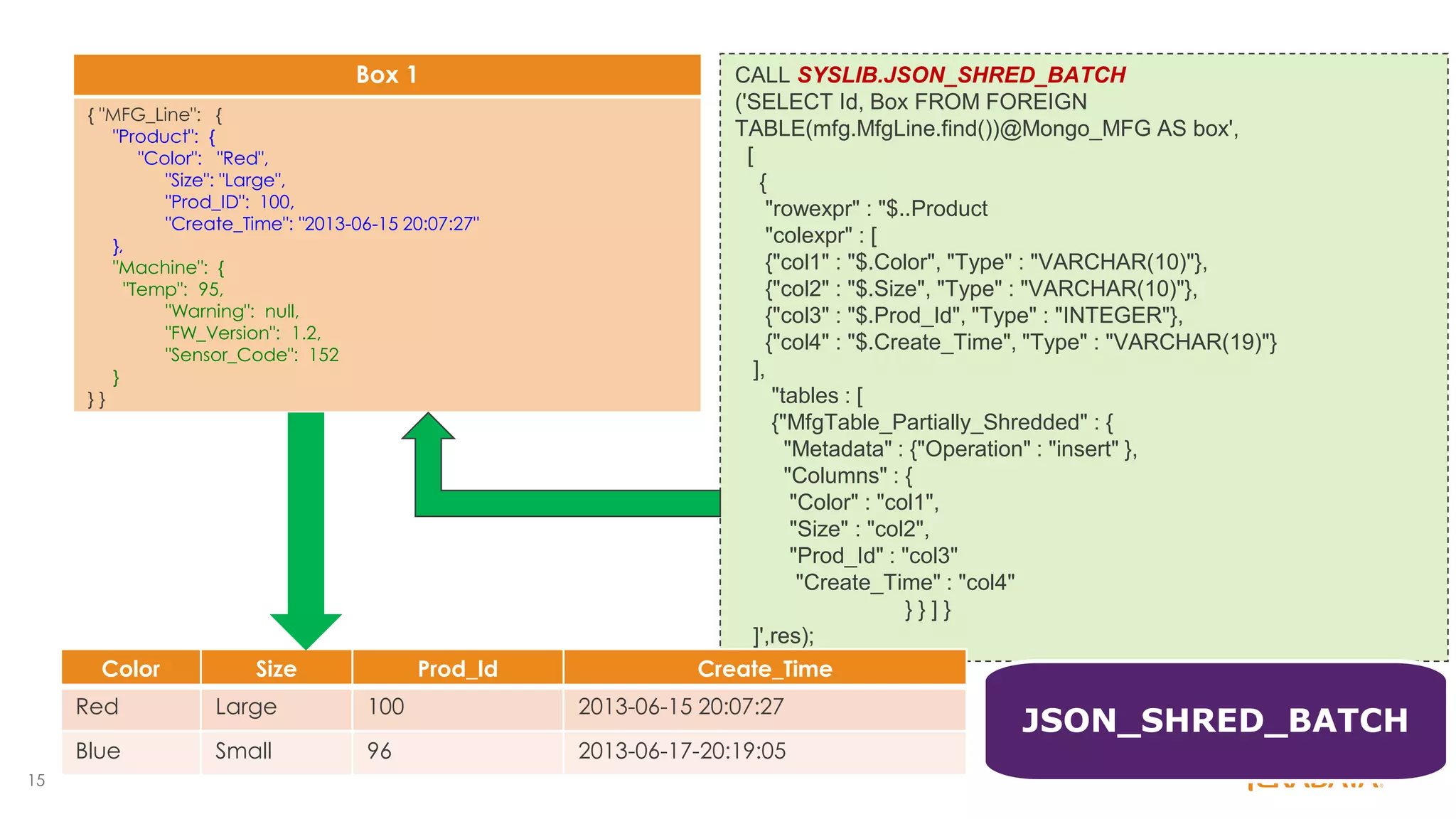Select the "Size": "Large" JSON line
Viewport: 1456px width, 819px height.
pyautogui.click(x=225, y=180)
